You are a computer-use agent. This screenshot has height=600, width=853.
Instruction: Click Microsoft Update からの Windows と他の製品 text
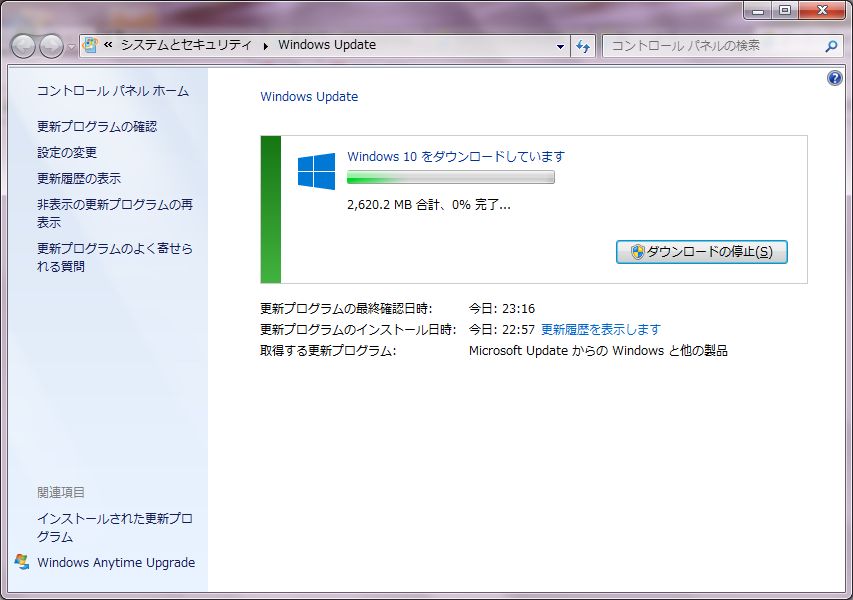598,351
